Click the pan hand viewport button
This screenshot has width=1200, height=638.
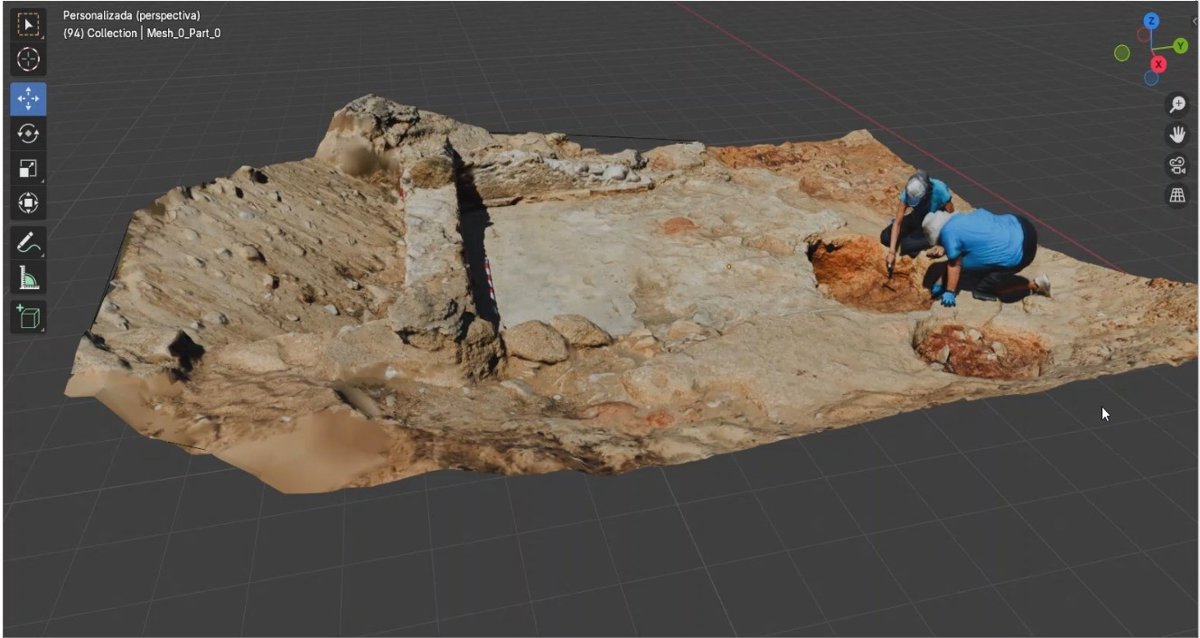1177,135
